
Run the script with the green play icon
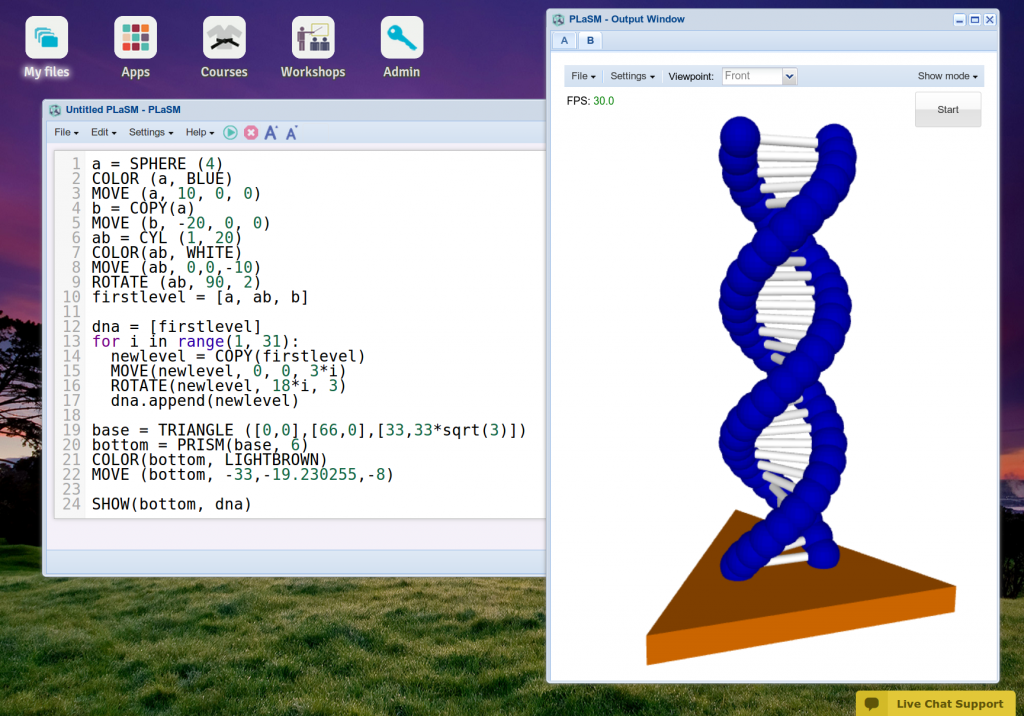(x=230, y=133)
